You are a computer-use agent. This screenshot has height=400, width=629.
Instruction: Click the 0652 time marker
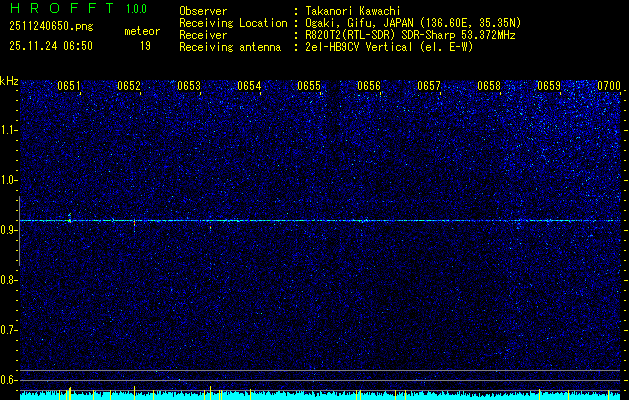pyautogui.click(x=129, y=86)
